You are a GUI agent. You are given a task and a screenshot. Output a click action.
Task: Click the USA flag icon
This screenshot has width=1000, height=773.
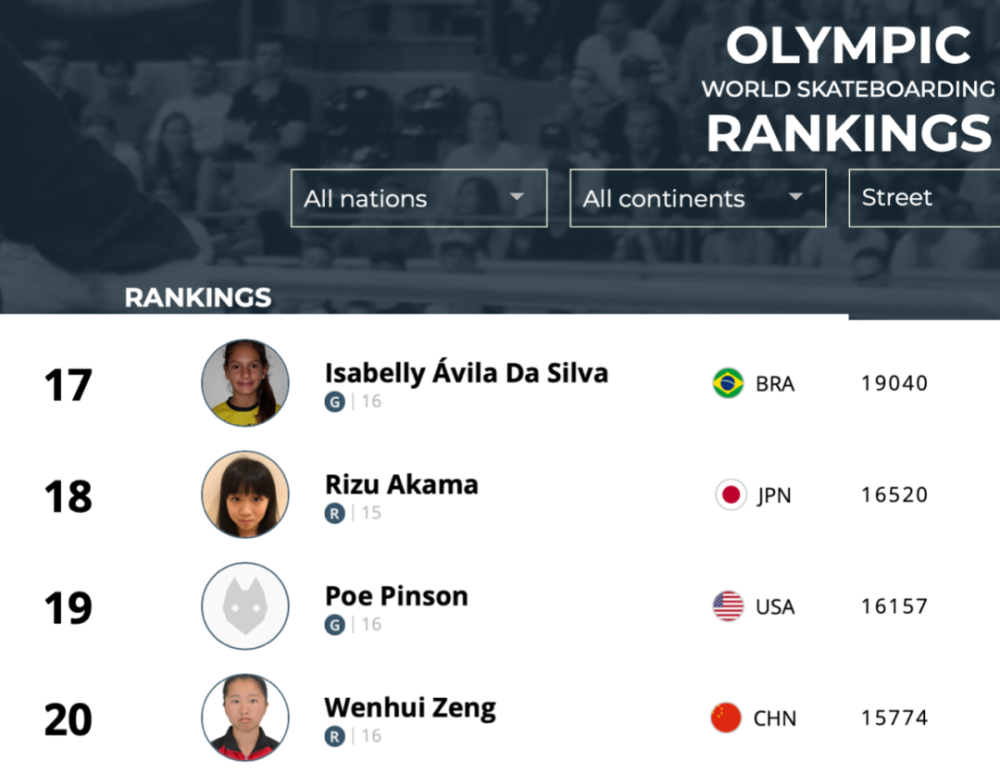[728, 606]
